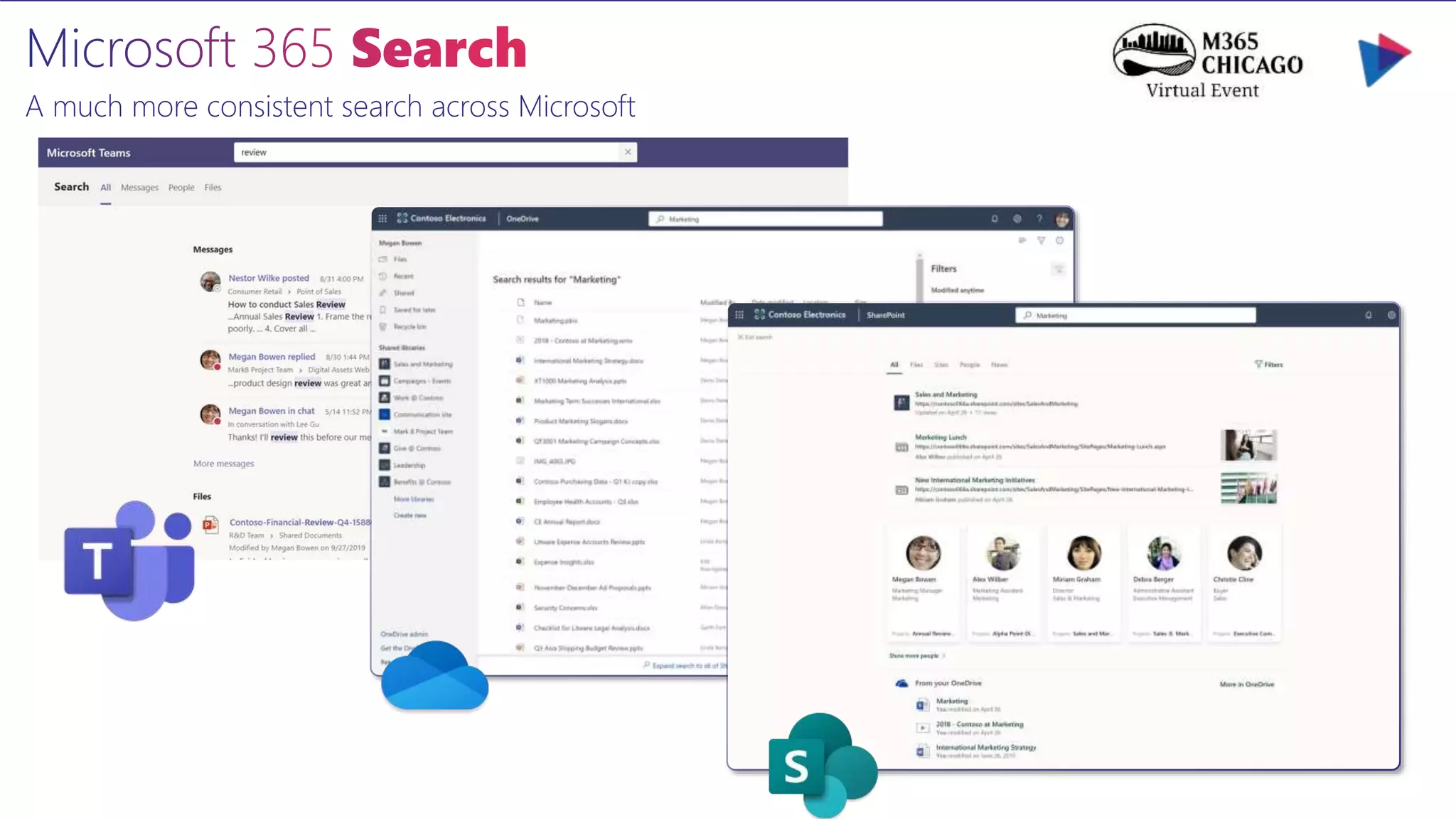The image size is (1456, 819).
Task: Open Alex Wilber people card
Action: tap(1003, 584)
